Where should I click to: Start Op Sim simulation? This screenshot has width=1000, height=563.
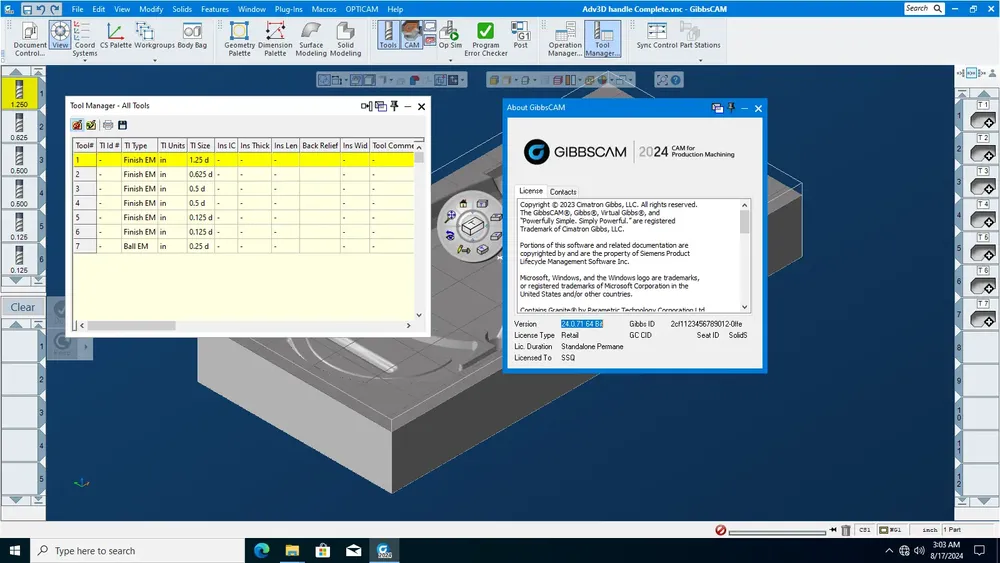450,35
